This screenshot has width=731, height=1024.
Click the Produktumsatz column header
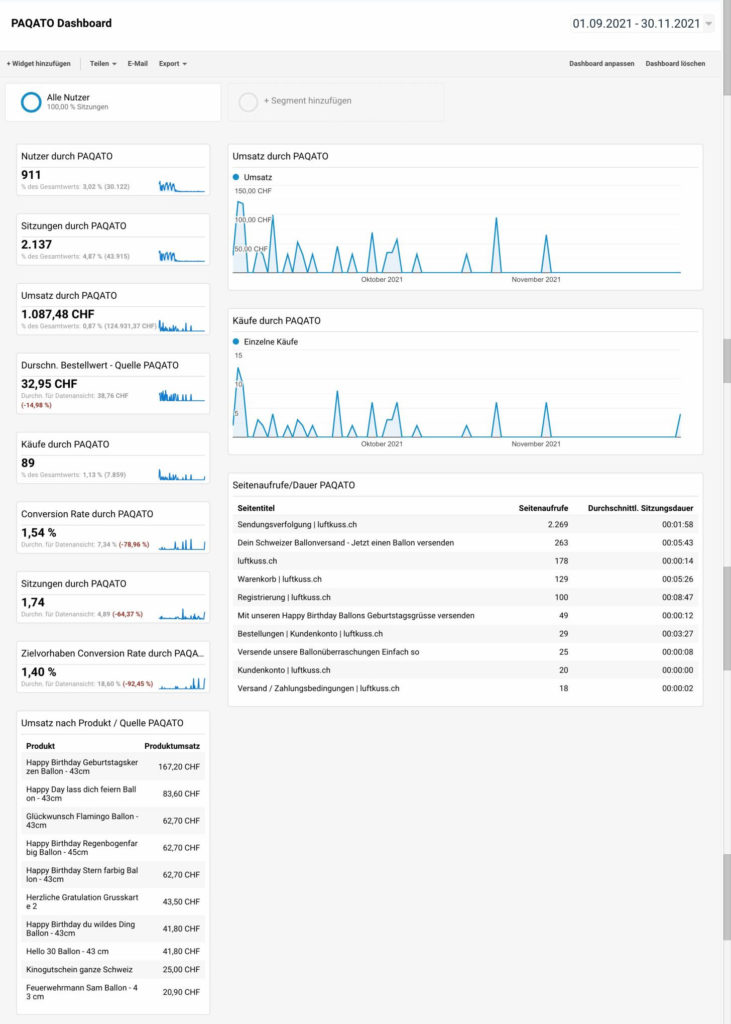[x=172, y=746]
